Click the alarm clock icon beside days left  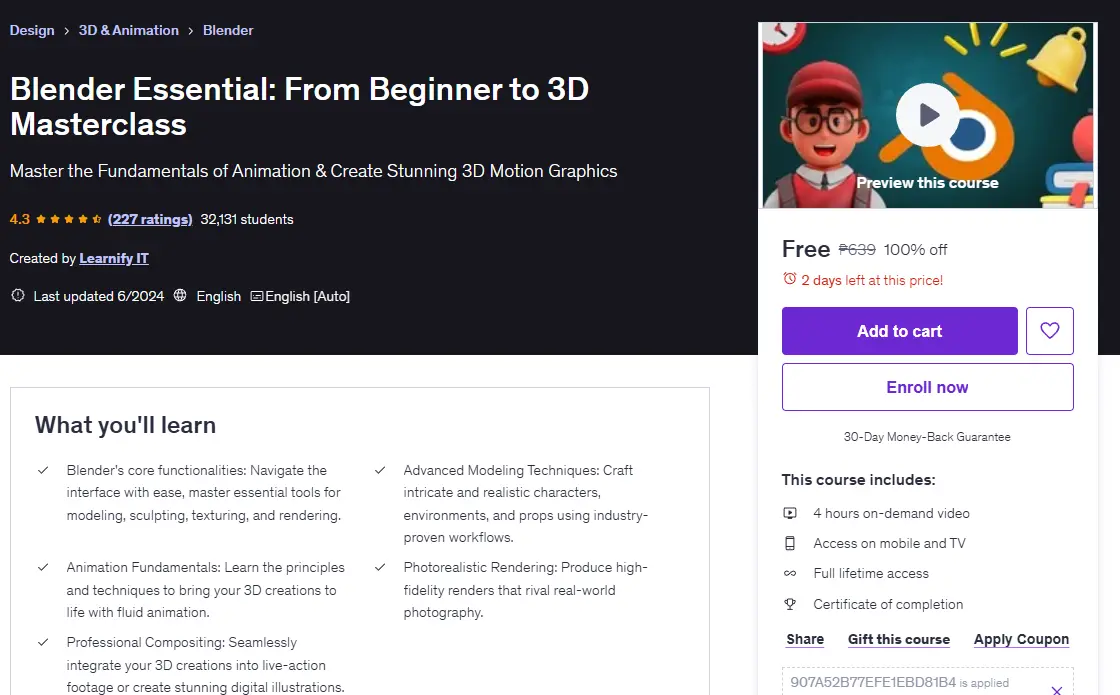(x=789, y=279)
